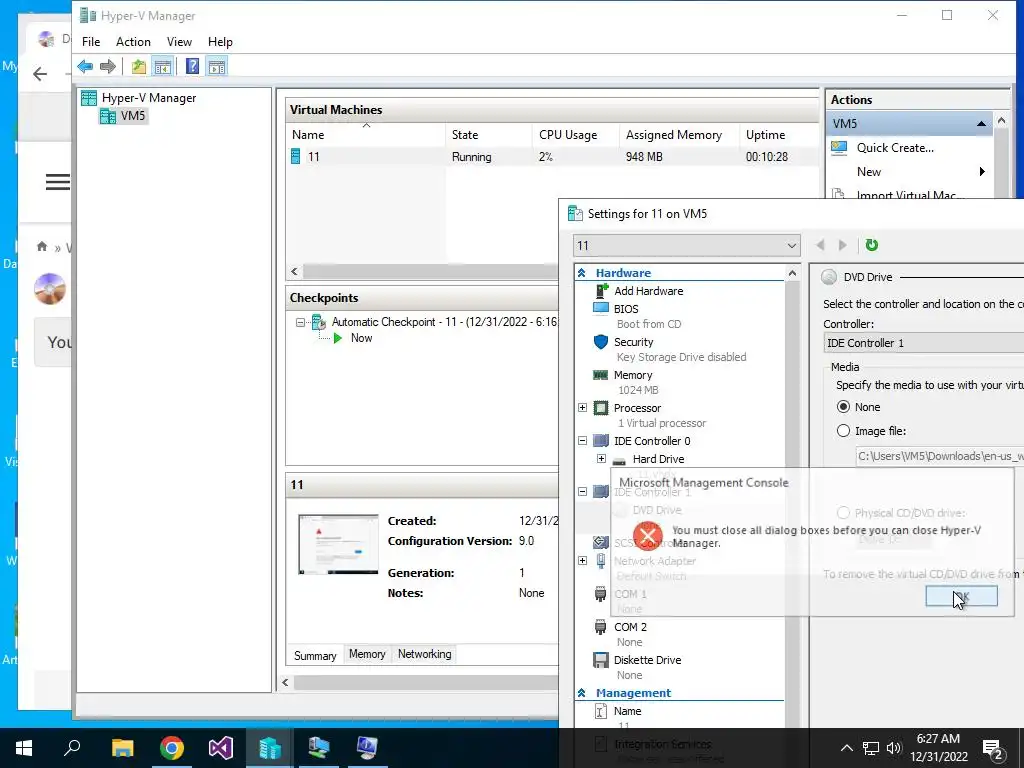Viewport: 1024px width, 768px height.
Task: Select Name under Management
Action: click(x=627, y=711)
